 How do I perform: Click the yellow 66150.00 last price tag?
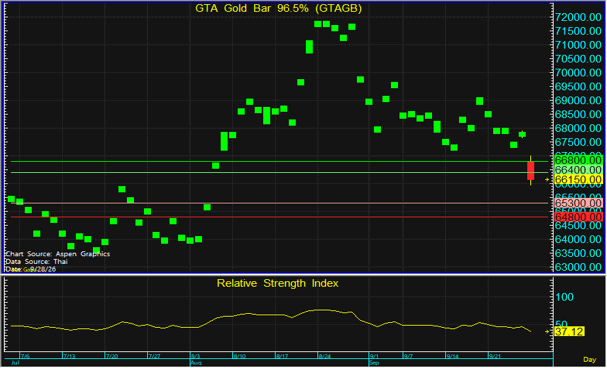click(x=578, y=180)
